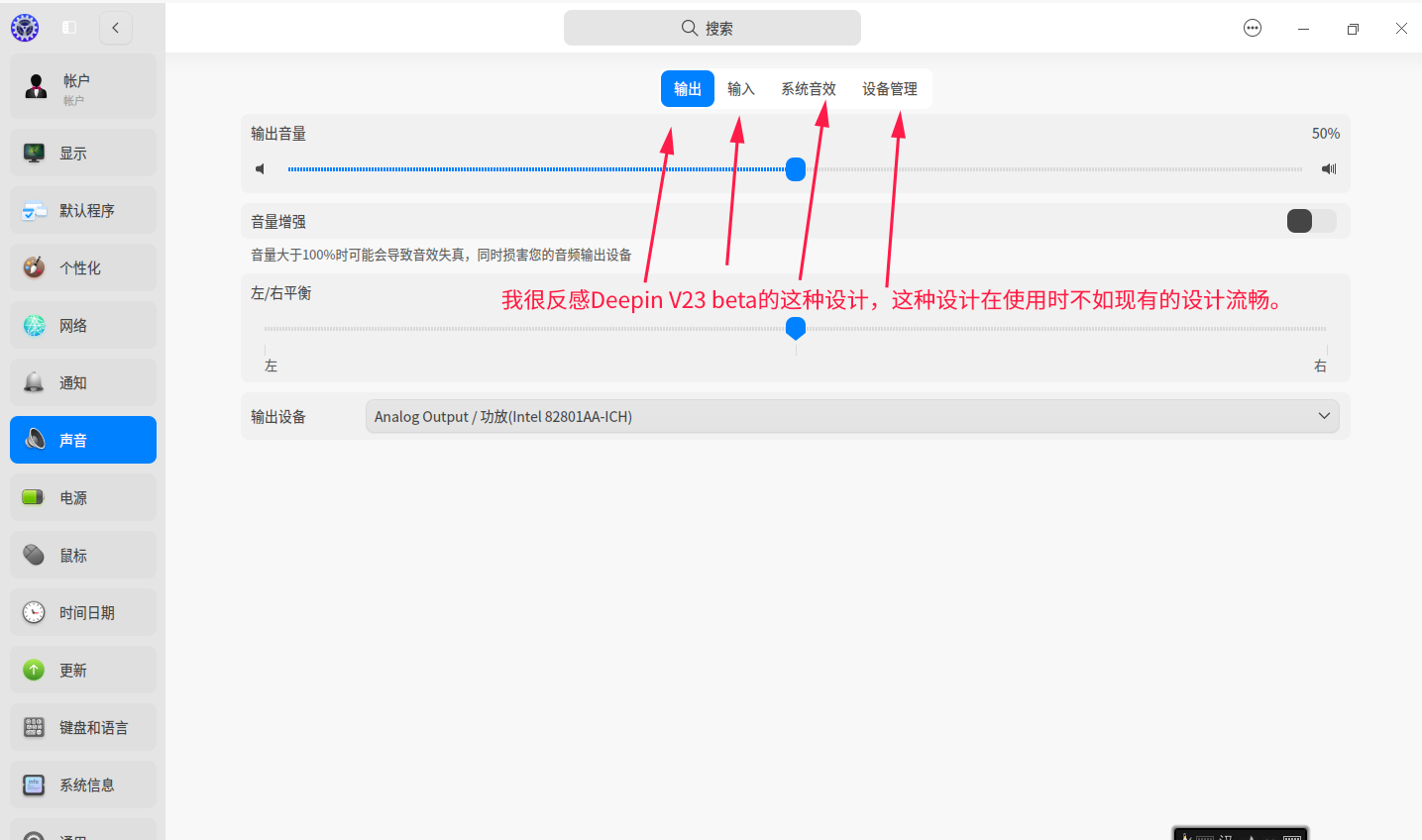Open 显示 settings in sidebar
This screenshot has height=840, width=1422.
[x=83, y=153]
